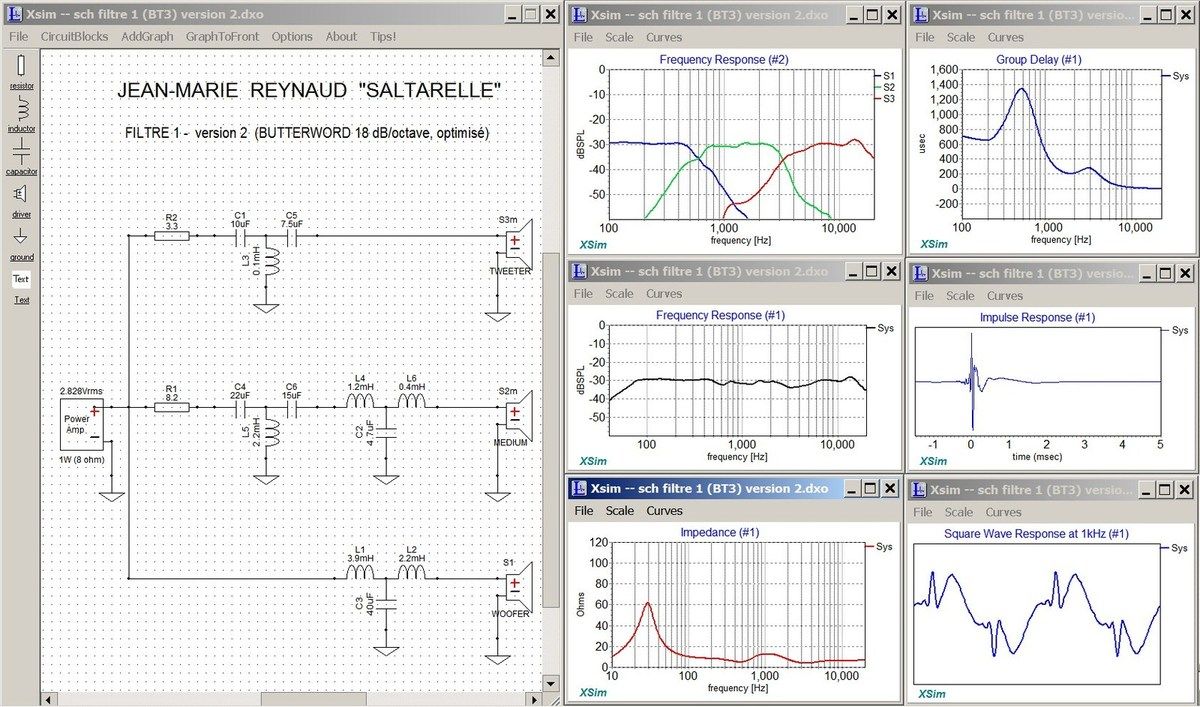The height and width of the screenshot is (707, 1200).
Task: Select the TWEETER driver S3m symbol
Action: coord(520,242)
